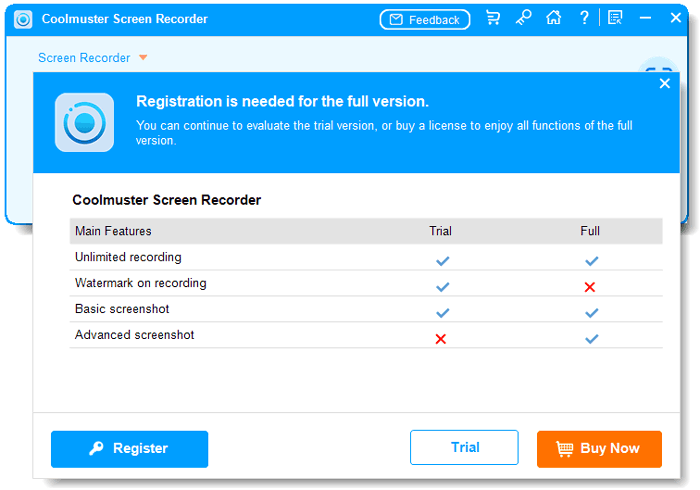Click the 'Registration is needed' headline

tap(282, 102)
